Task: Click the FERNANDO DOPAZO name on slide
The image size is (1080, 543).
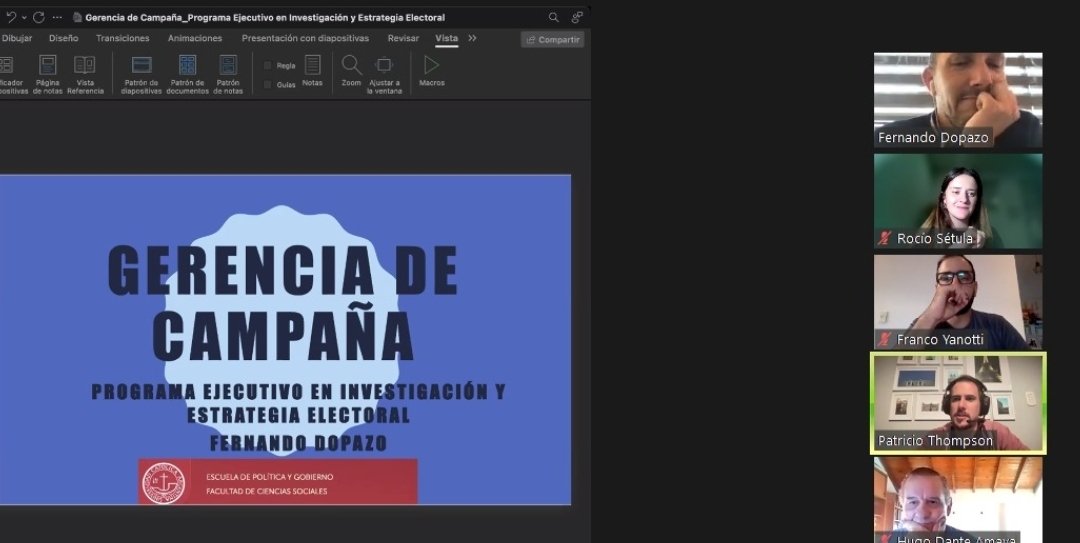Action: pos(299,443)
